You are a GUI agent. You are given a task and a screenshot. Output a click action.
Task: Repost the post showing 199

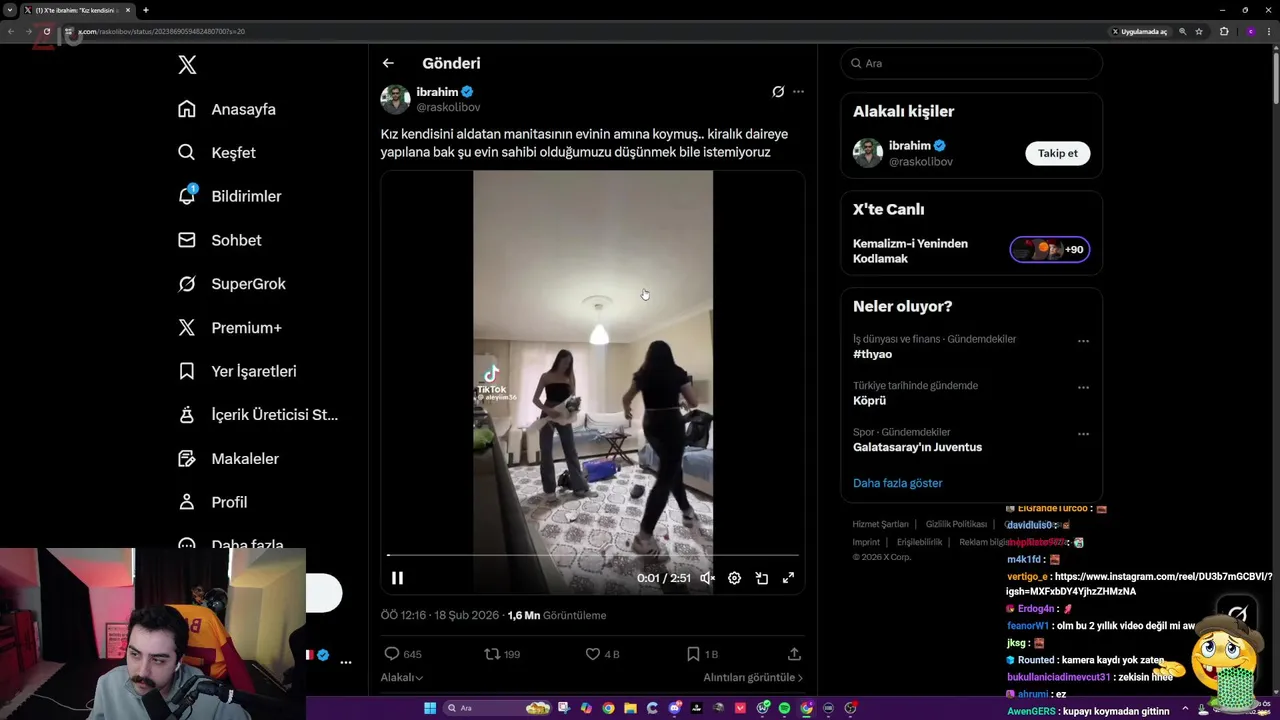click(502, 654)
